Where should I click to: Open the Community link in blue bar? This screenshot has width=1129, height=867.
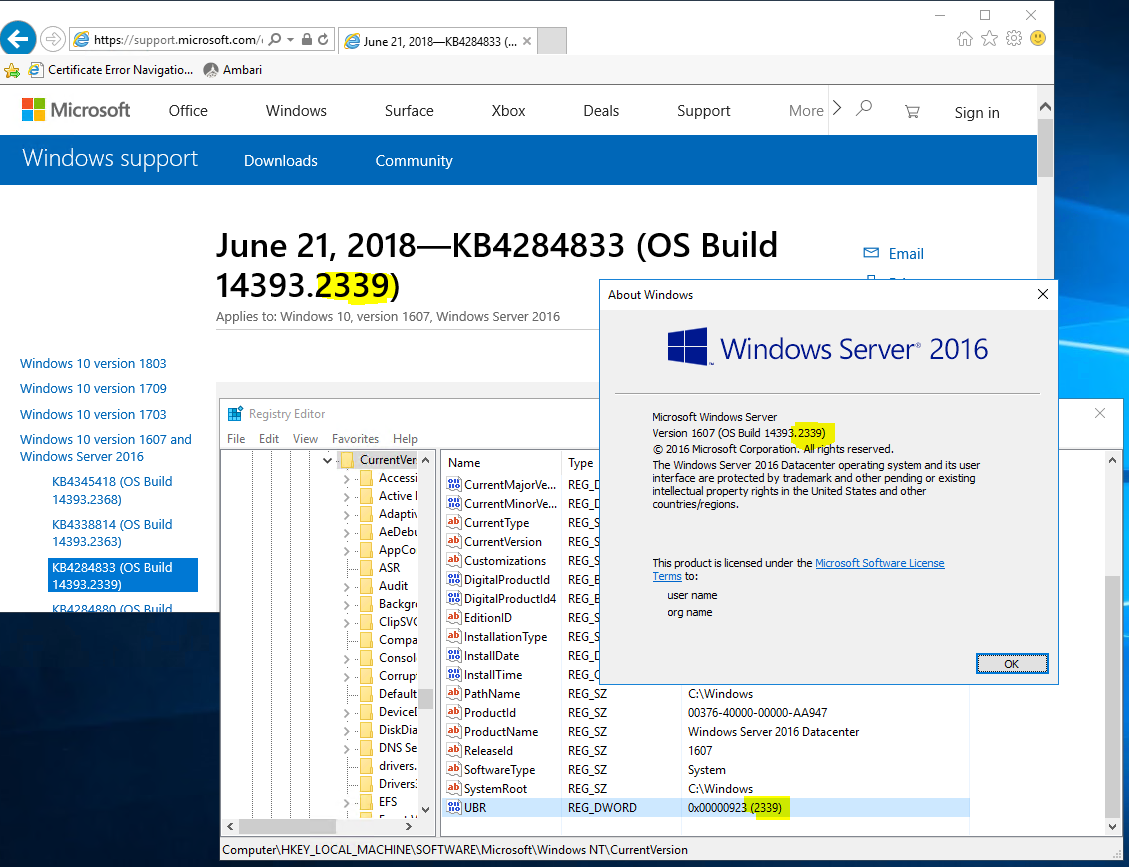[414, 161]
